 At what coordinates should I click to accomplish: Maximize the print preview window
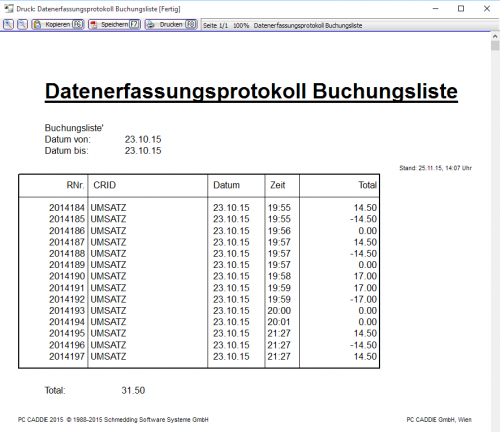[x=461, y=9]
